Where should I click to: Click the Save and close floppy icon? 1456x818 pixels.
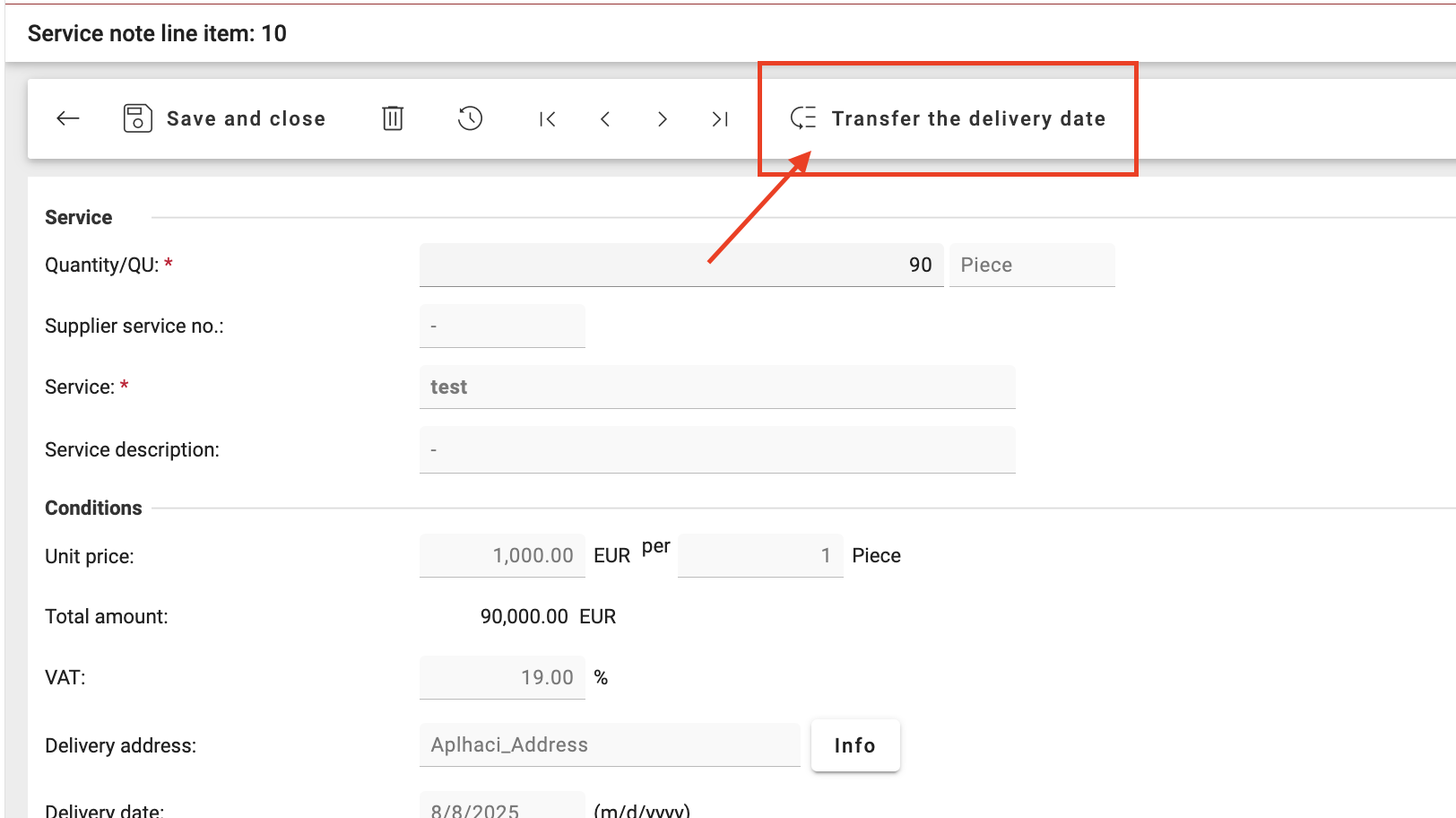137,118
